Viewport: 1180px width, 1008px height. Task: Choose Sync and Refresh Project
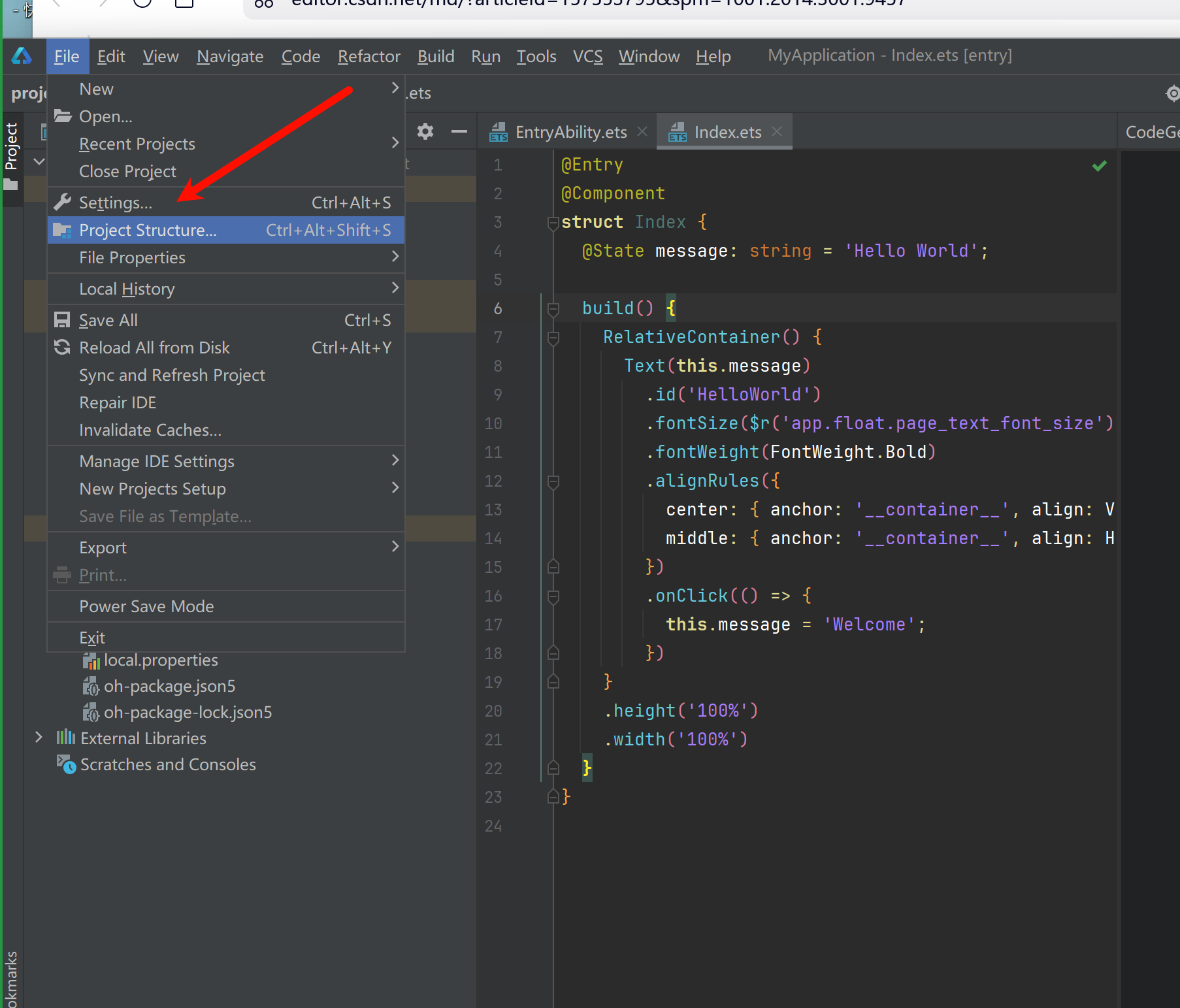point(226,375)
